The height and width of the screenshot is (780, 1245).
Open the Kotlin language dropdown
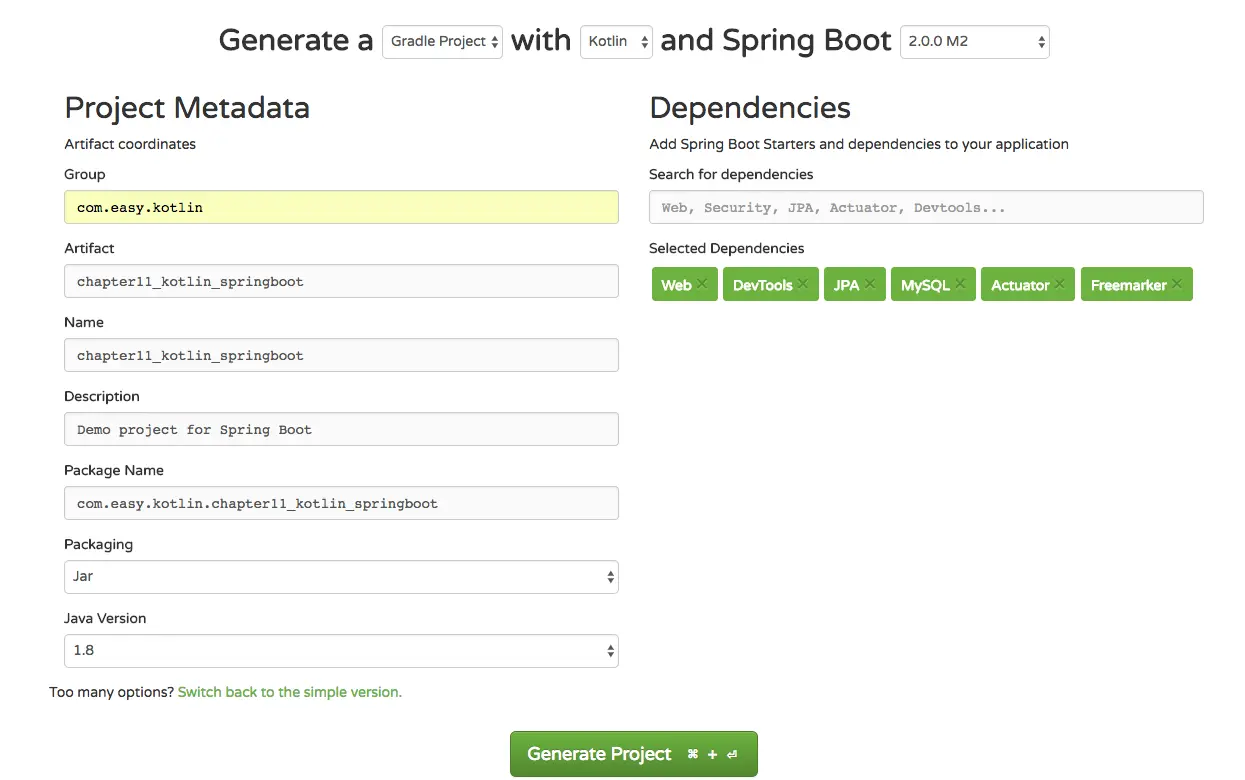[616, 42]
